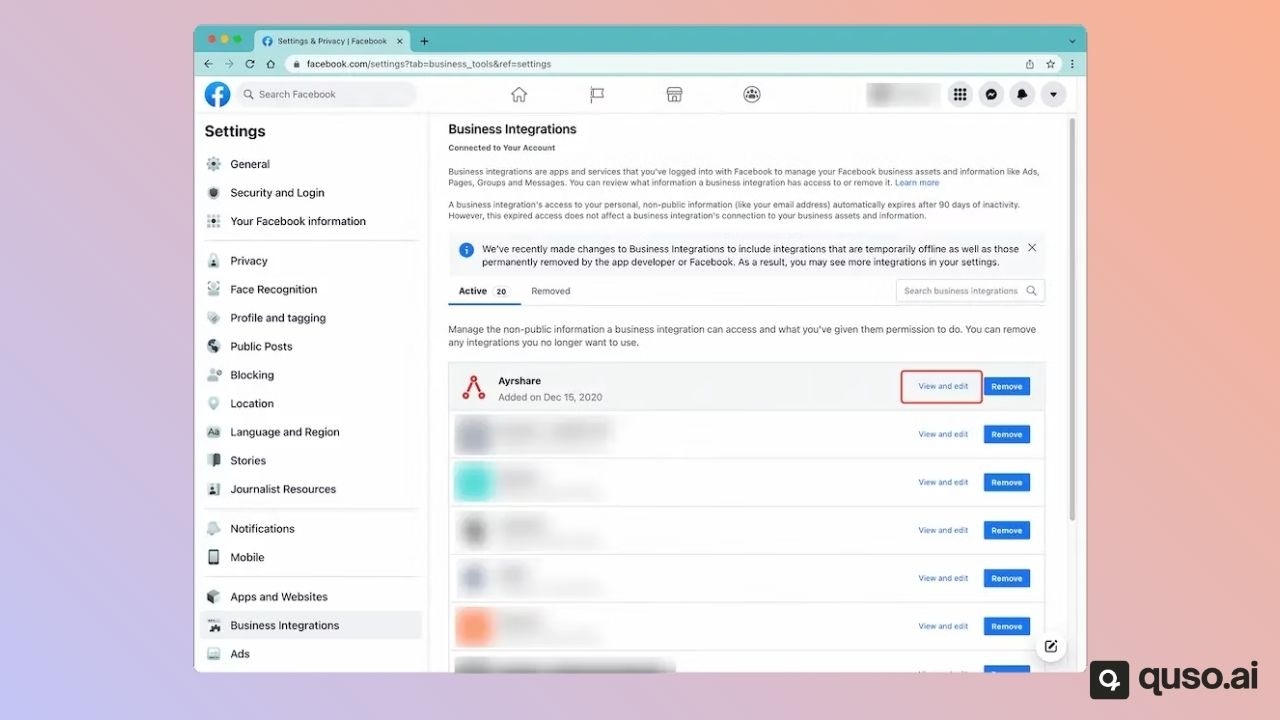Click View and edit for Ayrshare

[x=941, y=386]
